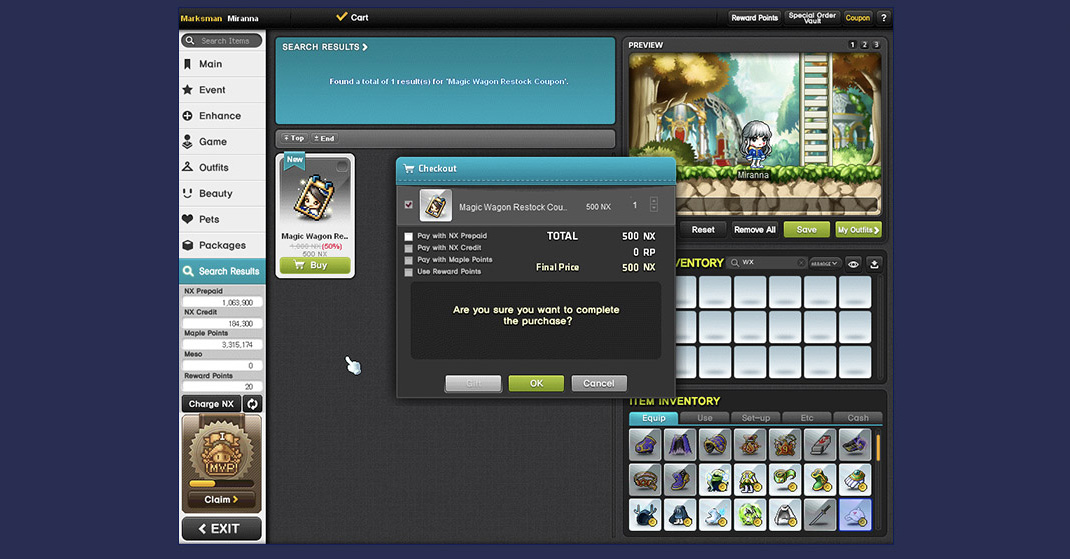The height and width of the screenshot is (559, 1070).
Task: Open the Event category
Action: pos(222,90)
